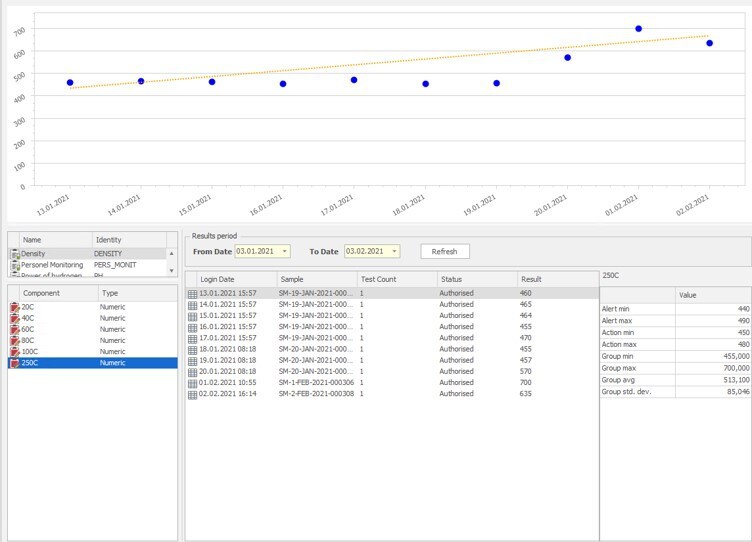Click chart data point at 13.01.2021
Screen dimensions: 752x542
70,82
